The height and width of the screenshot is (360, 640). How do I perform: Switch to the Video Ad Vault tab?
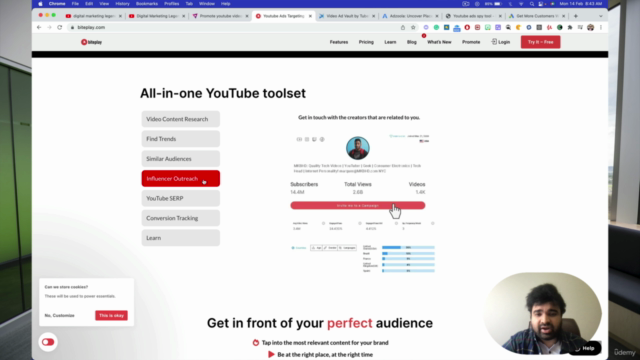[x=347, y=16]
